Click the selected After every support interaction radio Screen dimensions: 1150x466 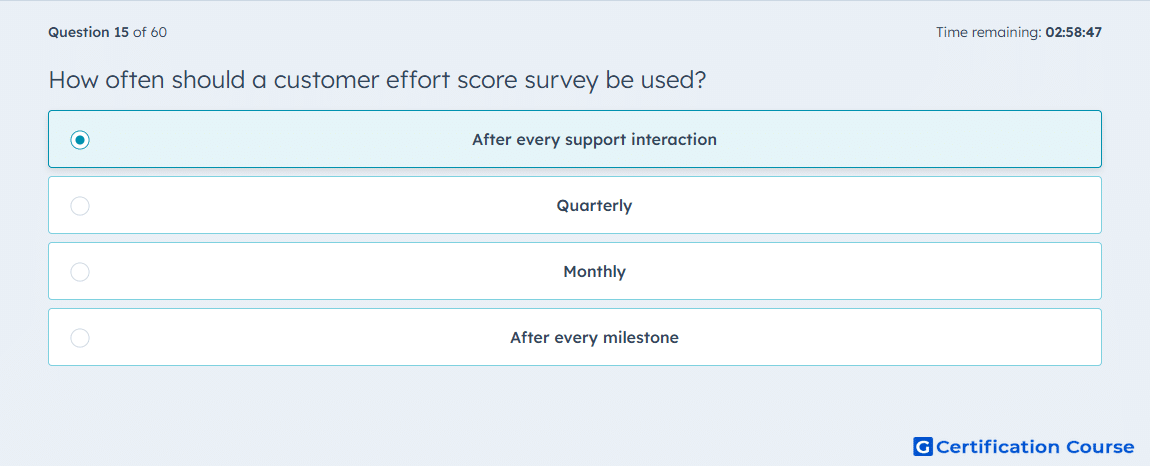pyautogui.click(x=80, y=139)
